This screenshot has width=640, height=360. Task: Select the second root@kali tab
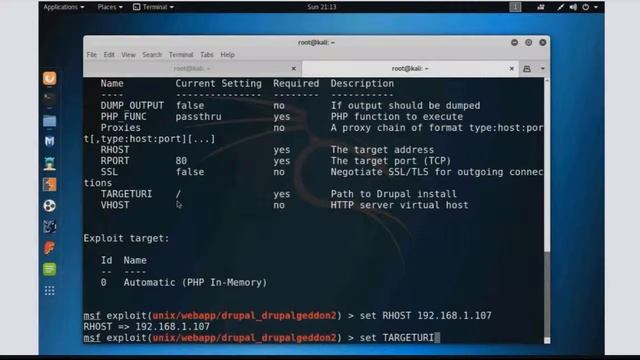point(410,69)
